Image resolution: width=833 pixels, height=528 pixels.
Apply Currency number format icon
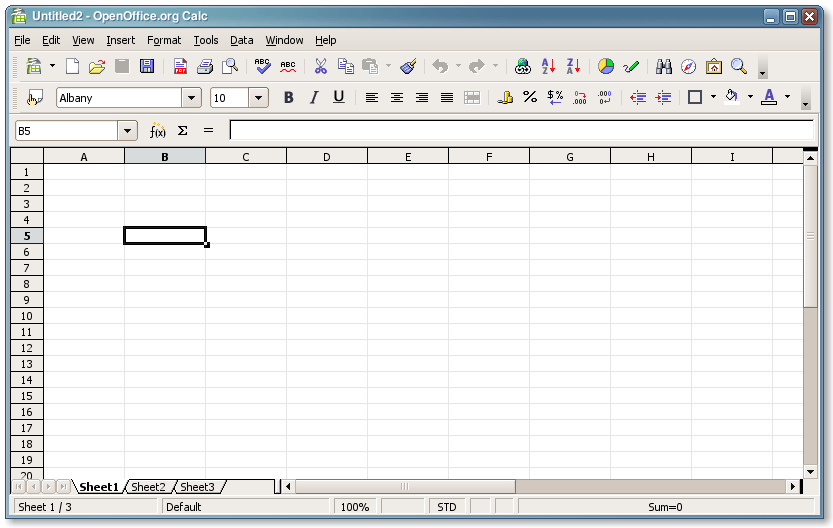coord(505,97)
